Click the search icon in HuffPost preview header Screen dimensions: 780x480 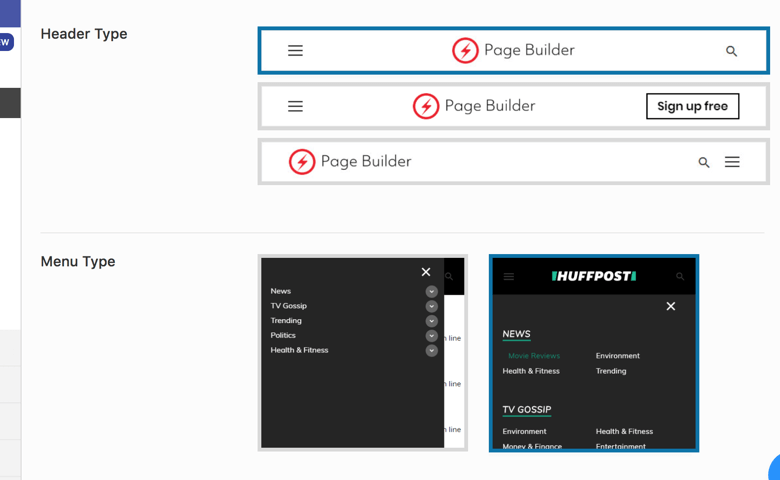pyautogui.click(x=680, y=277)
